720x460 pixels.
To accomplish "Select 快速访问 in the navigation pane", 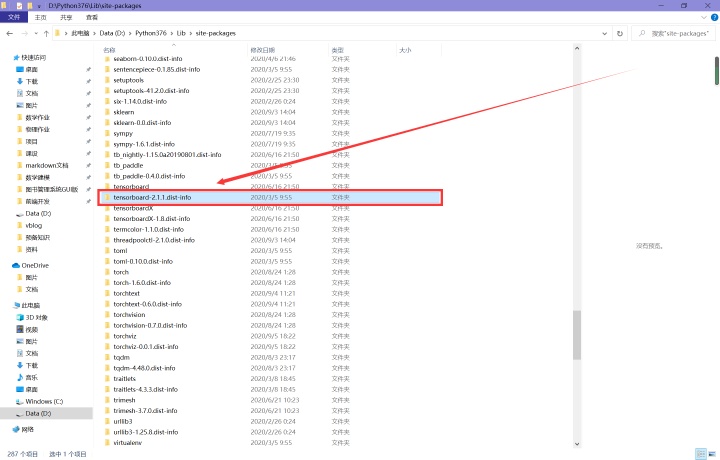I will pyautogui.click(x=34, y=57).
